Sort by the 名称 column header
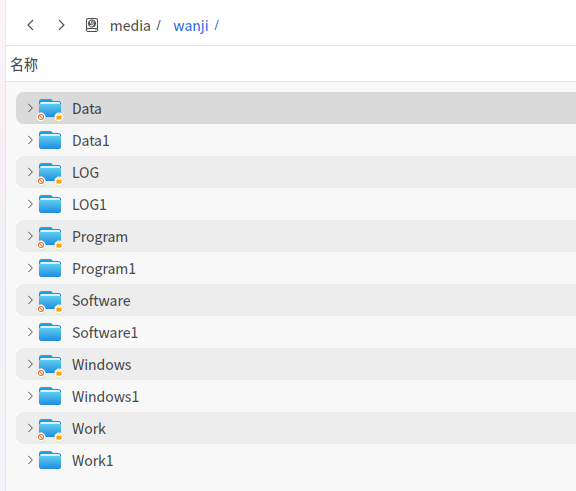This screenshot has height=491, width=576. pos(24,65)
